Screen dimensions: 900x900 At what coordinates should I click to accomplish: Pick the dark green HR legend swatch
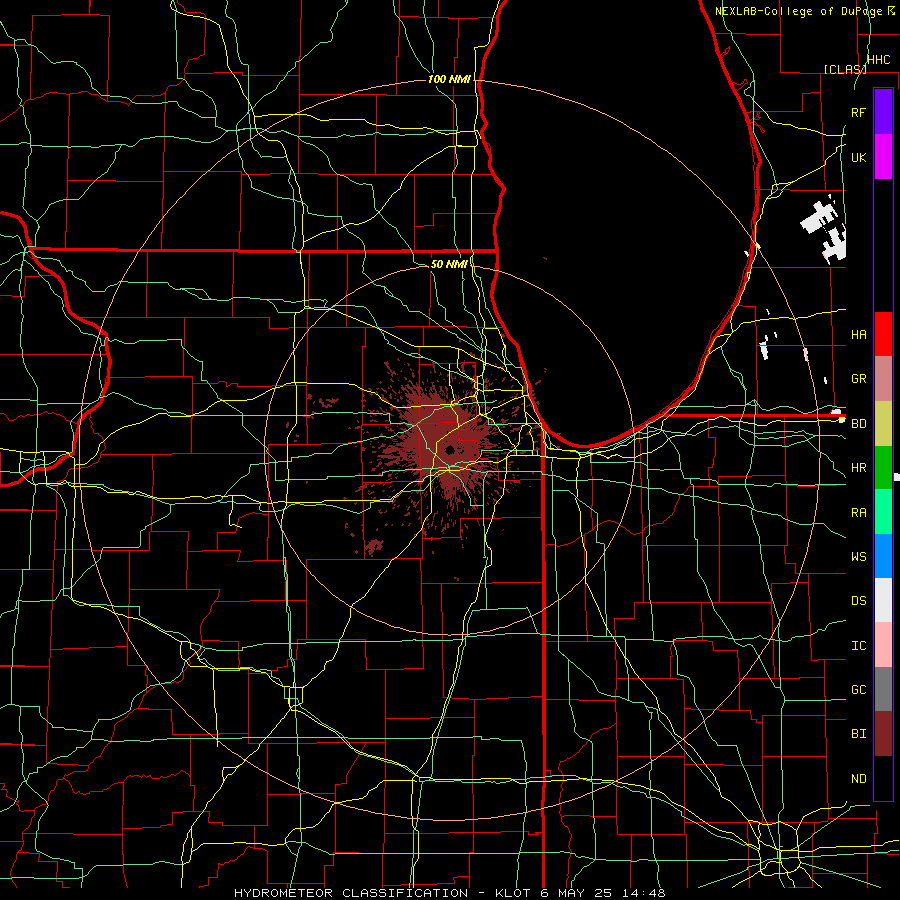point(883,468)
